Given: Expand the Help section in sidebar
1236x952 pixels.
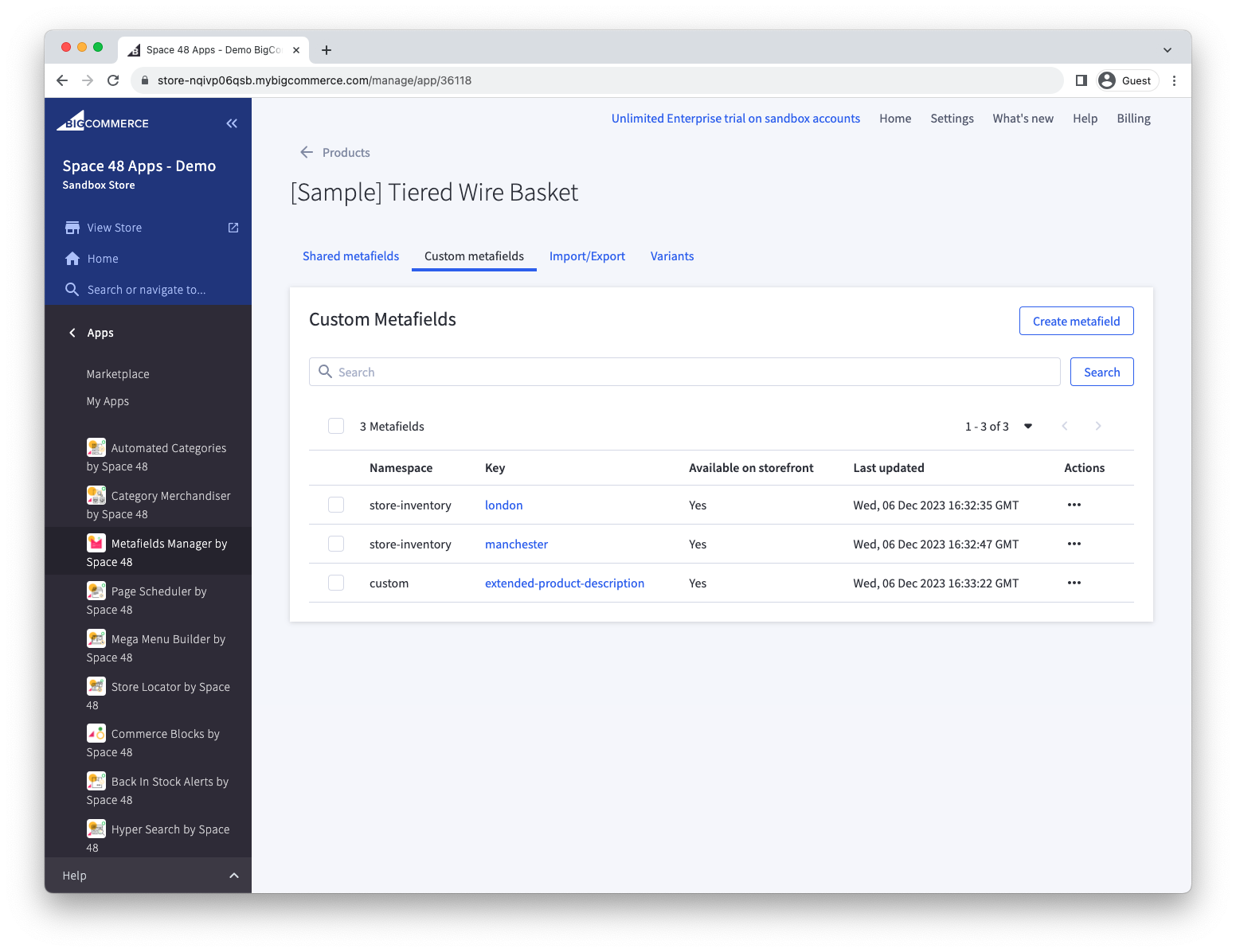Looking at the screenshot, I should (148, 876).
